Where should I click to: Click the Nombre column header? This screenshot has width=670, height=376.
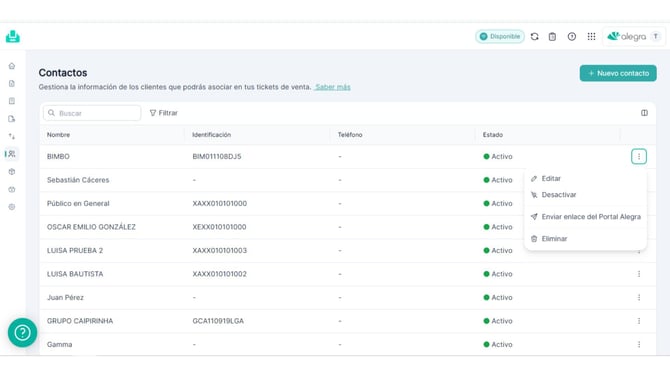coord(59,135)
